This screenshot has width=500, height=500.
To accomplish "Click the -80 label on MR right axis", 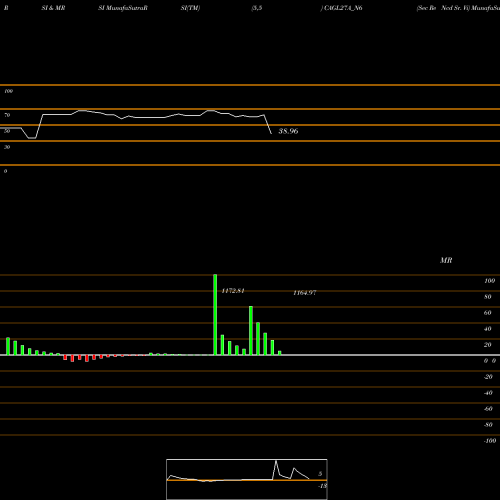I will pyautogui.click(x=488, y=425).
